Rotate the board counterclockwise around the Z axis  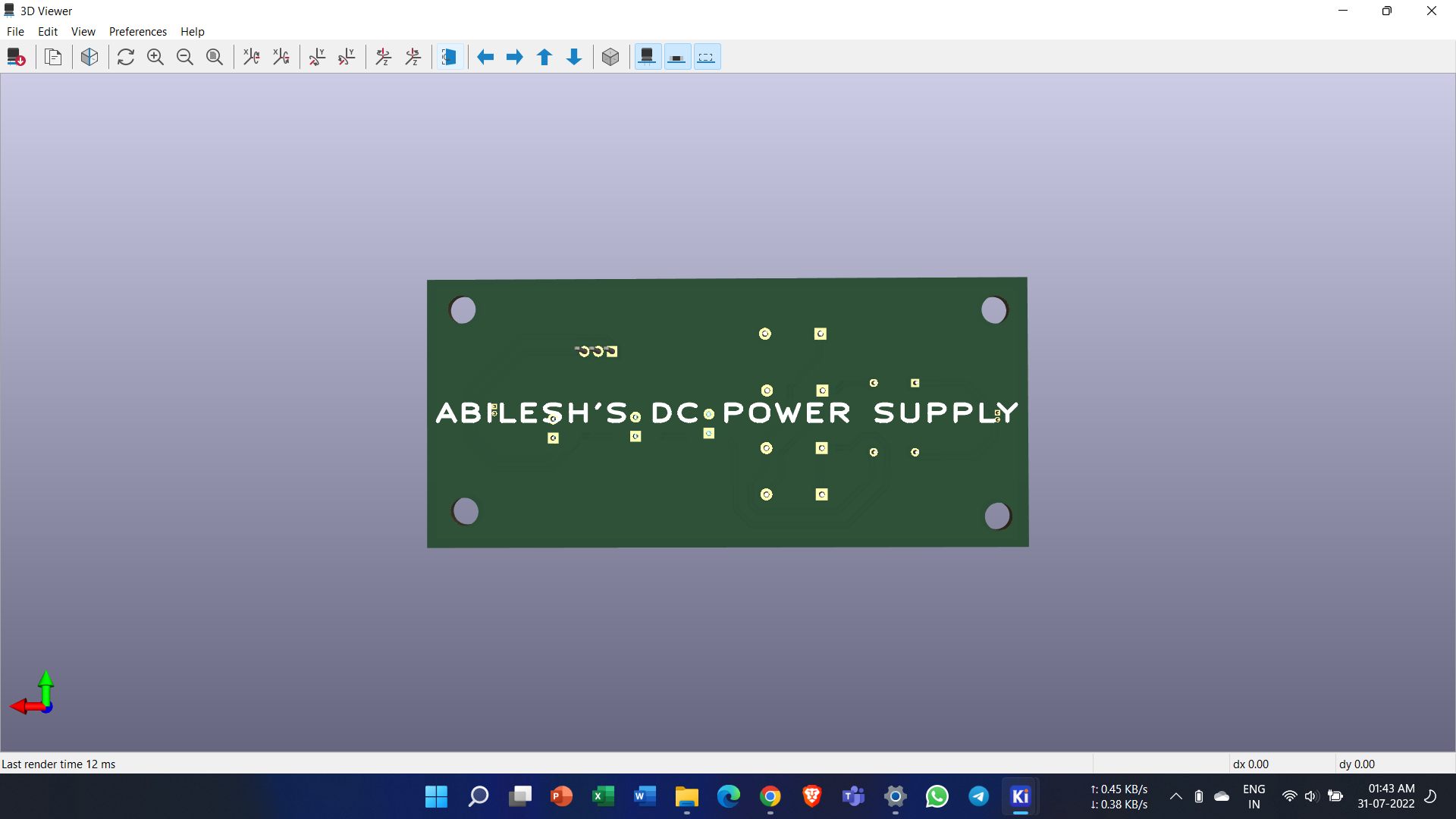(x=413, y=57)
